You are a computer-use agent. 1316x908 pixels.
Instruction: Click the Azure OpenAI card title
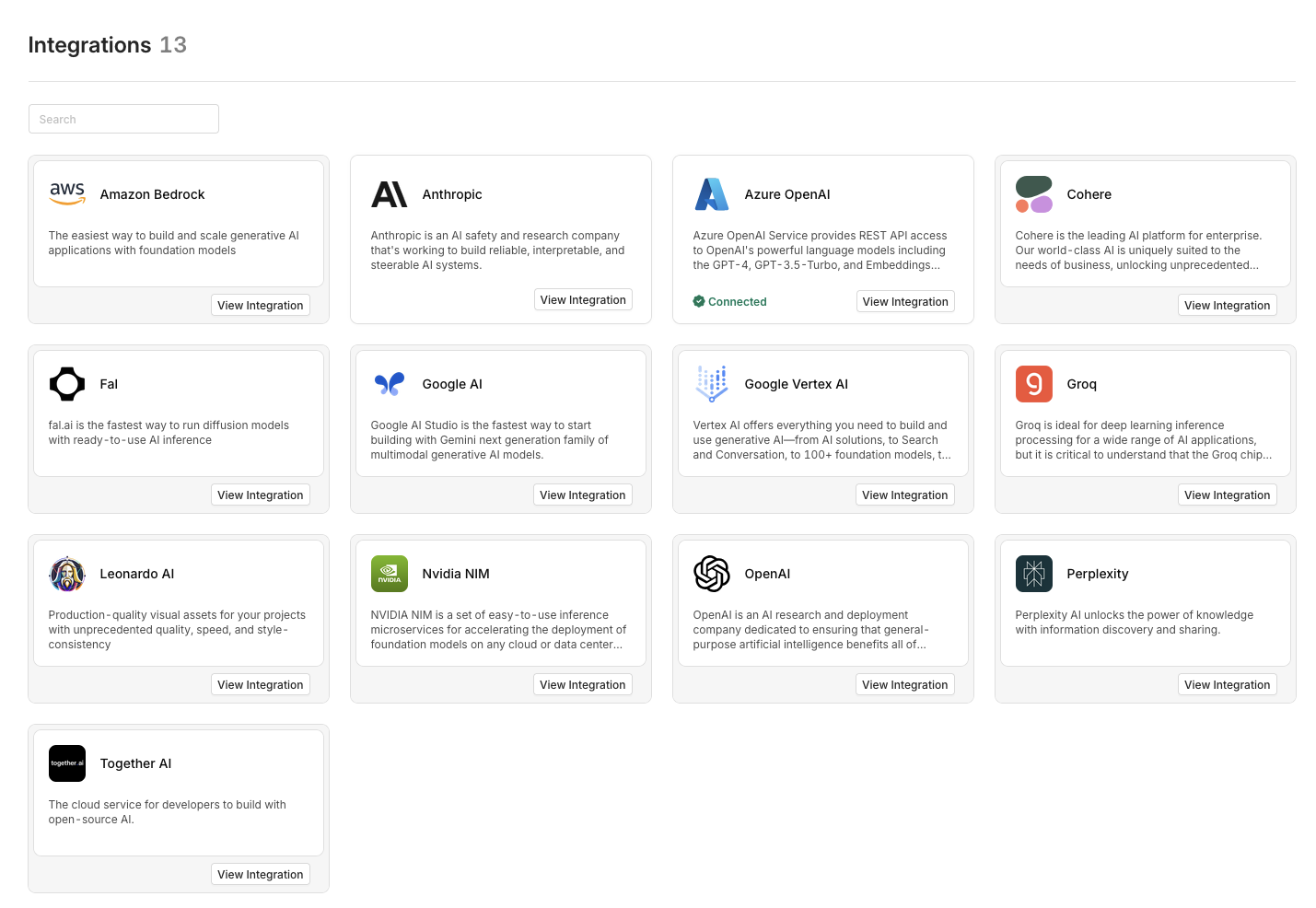[x=787, y=194]
